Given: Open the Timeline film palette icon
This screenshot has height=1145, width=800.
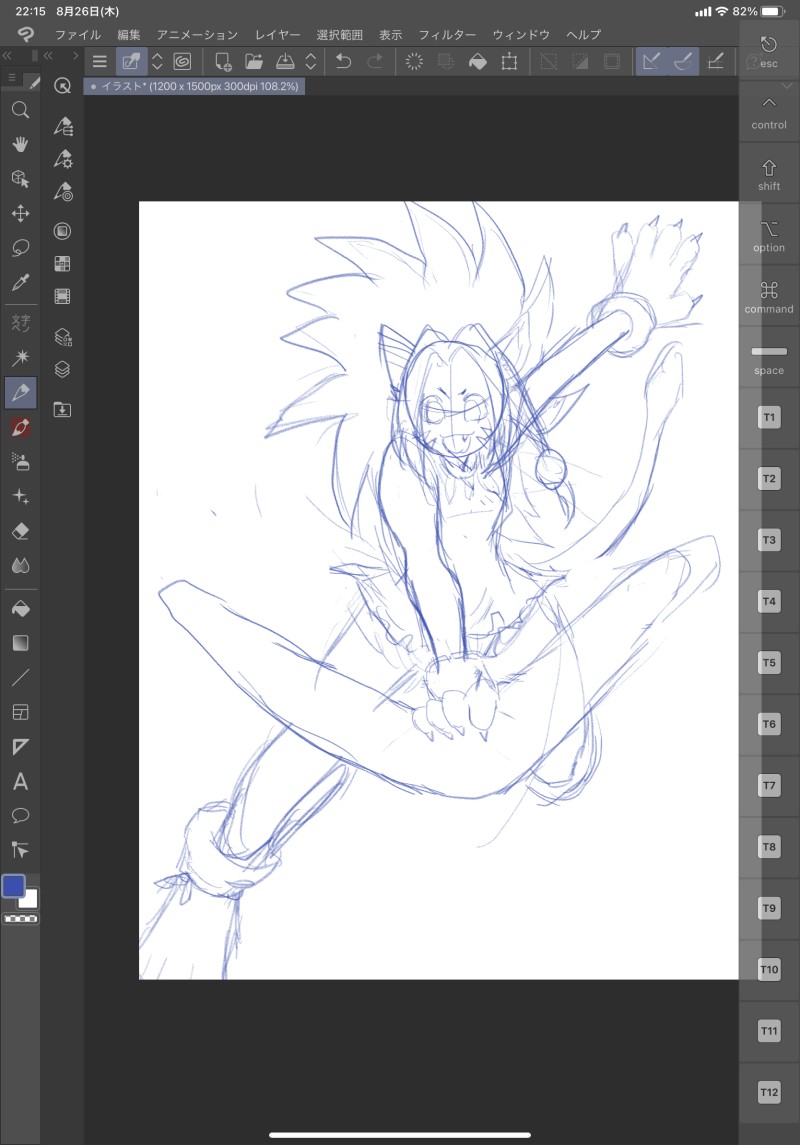Looking at the screenshot, I should (x=63, y=296).
